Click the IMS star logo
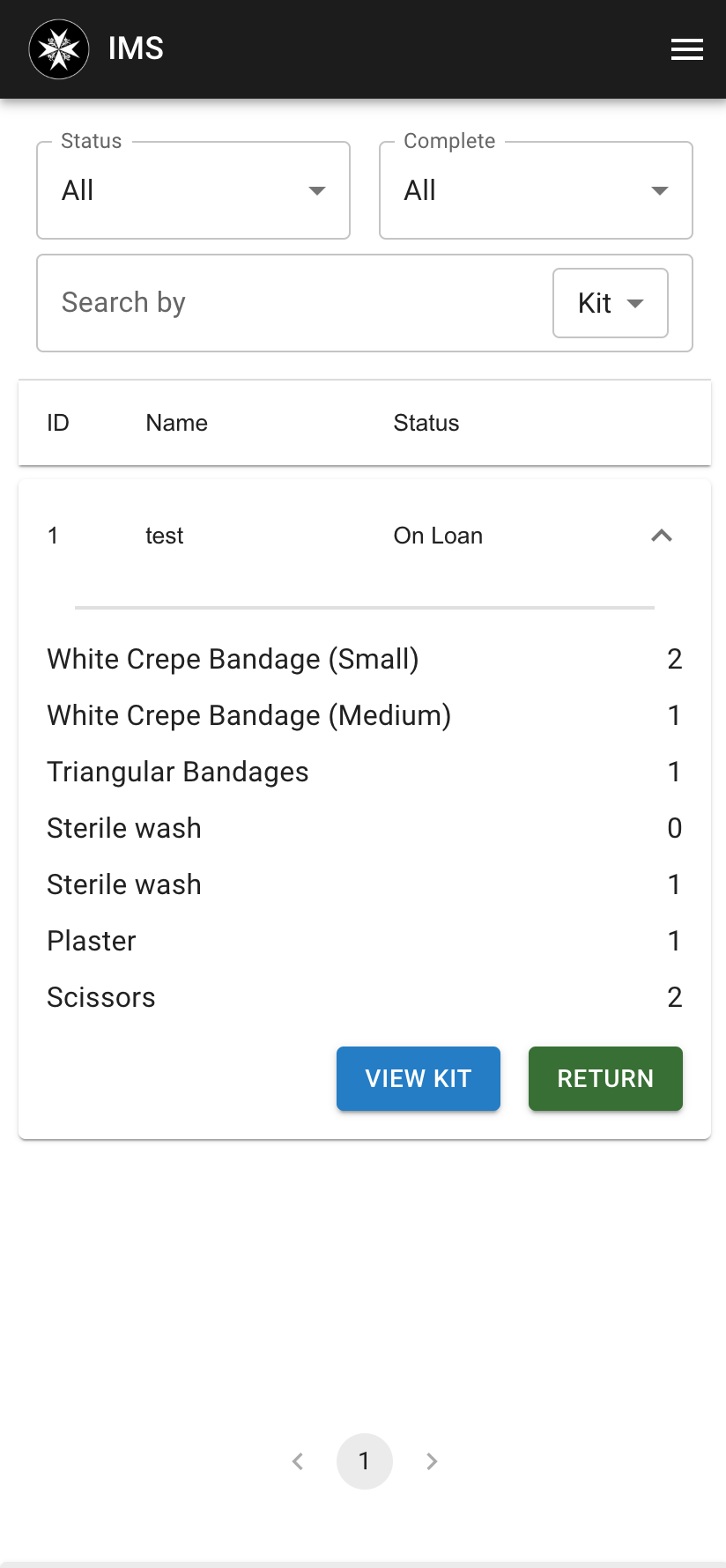 [x=59, y=49]
